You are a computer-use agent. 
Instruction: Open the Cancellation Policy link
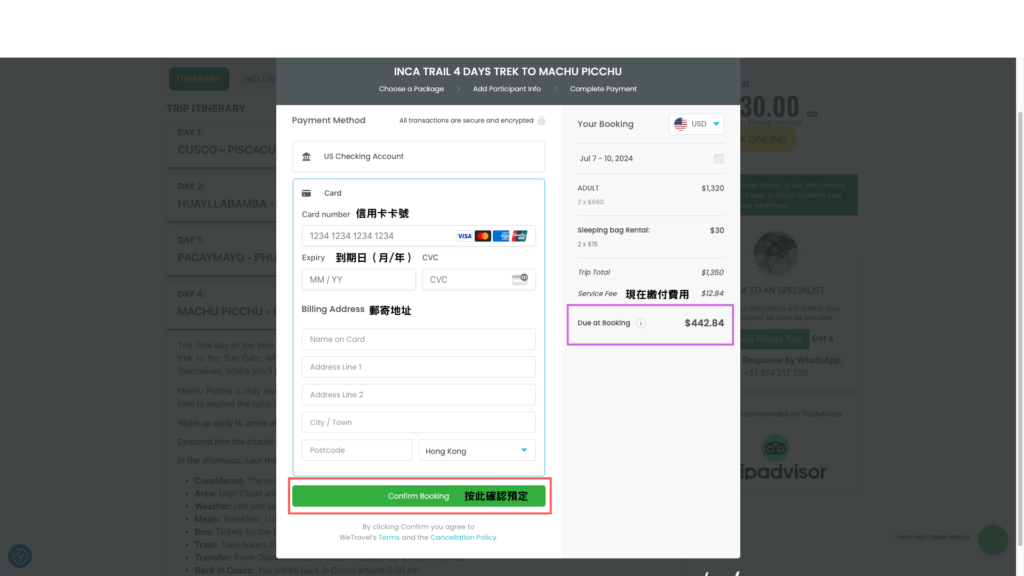click(463, 537)
